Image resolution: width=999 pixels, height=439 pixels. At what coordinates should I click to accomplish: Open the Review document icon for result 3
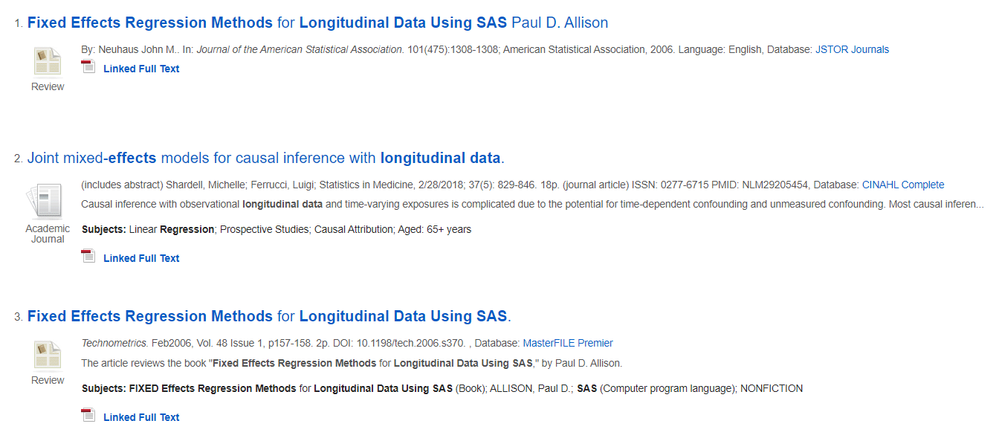(47, 355)
